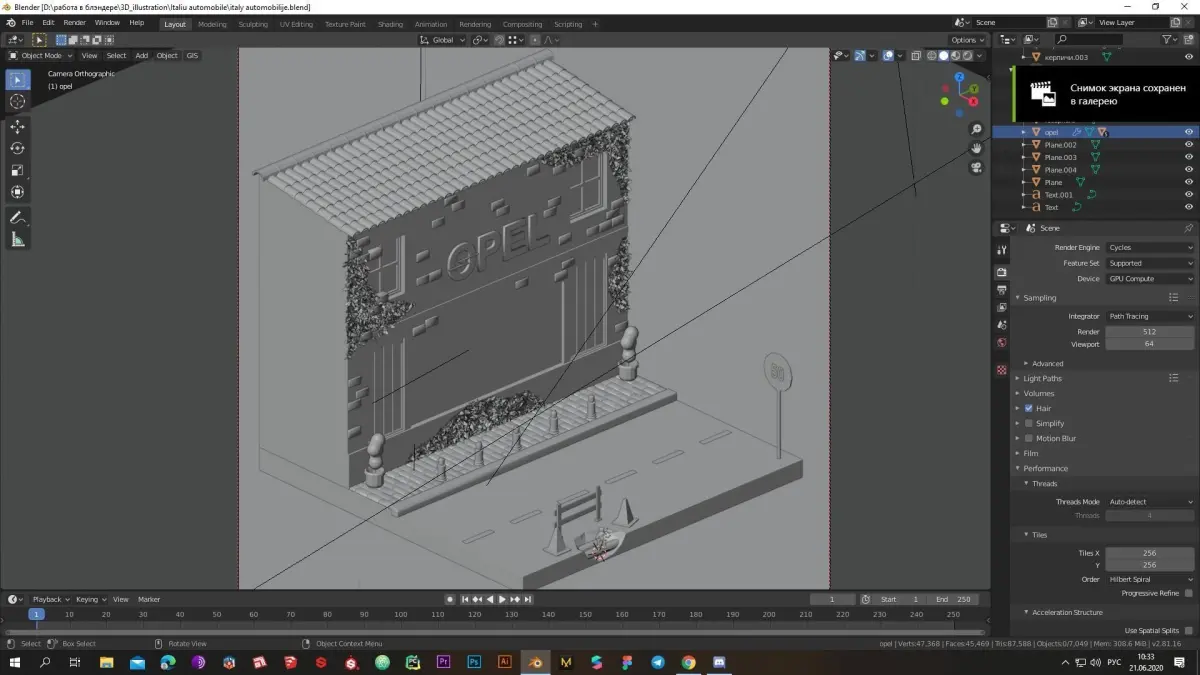Screen dimensions: 1200x675
Task: Open Chrome from the Windows taskbar
Action: [x=689, y=662]
